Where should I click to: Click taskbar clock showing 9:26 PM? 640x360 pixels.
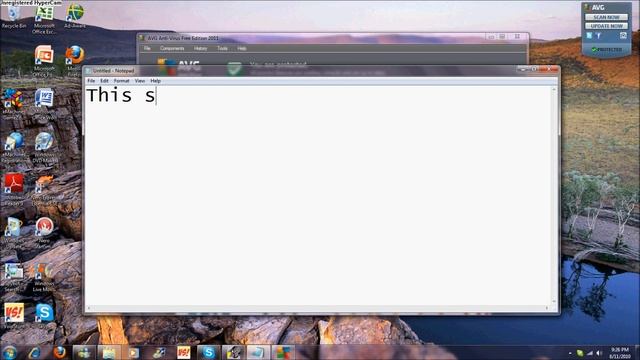pyautogui.click(x=620, y=353)
